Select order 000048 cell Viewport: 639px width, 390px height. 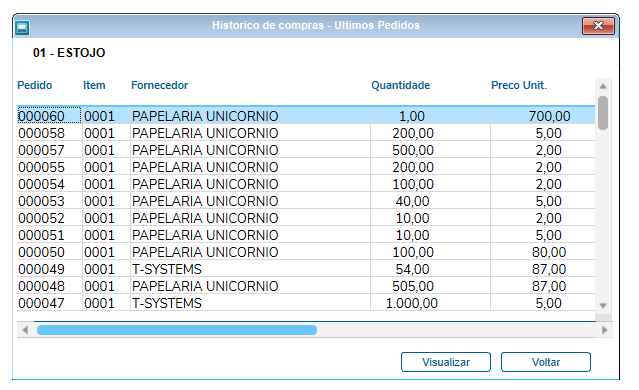49,286
